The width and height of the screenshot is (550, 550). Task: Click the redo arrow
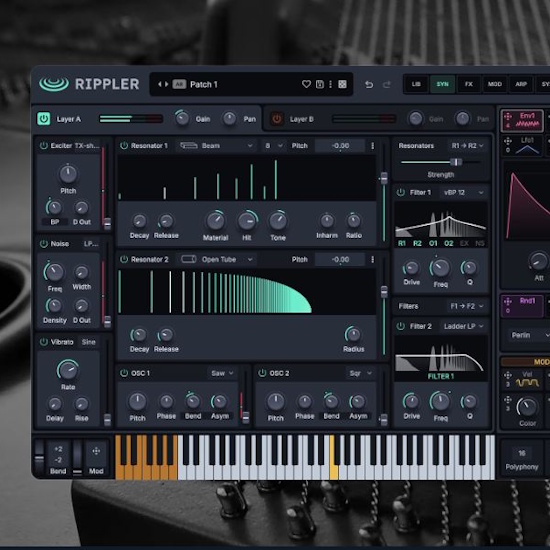[x=387, y=85]
